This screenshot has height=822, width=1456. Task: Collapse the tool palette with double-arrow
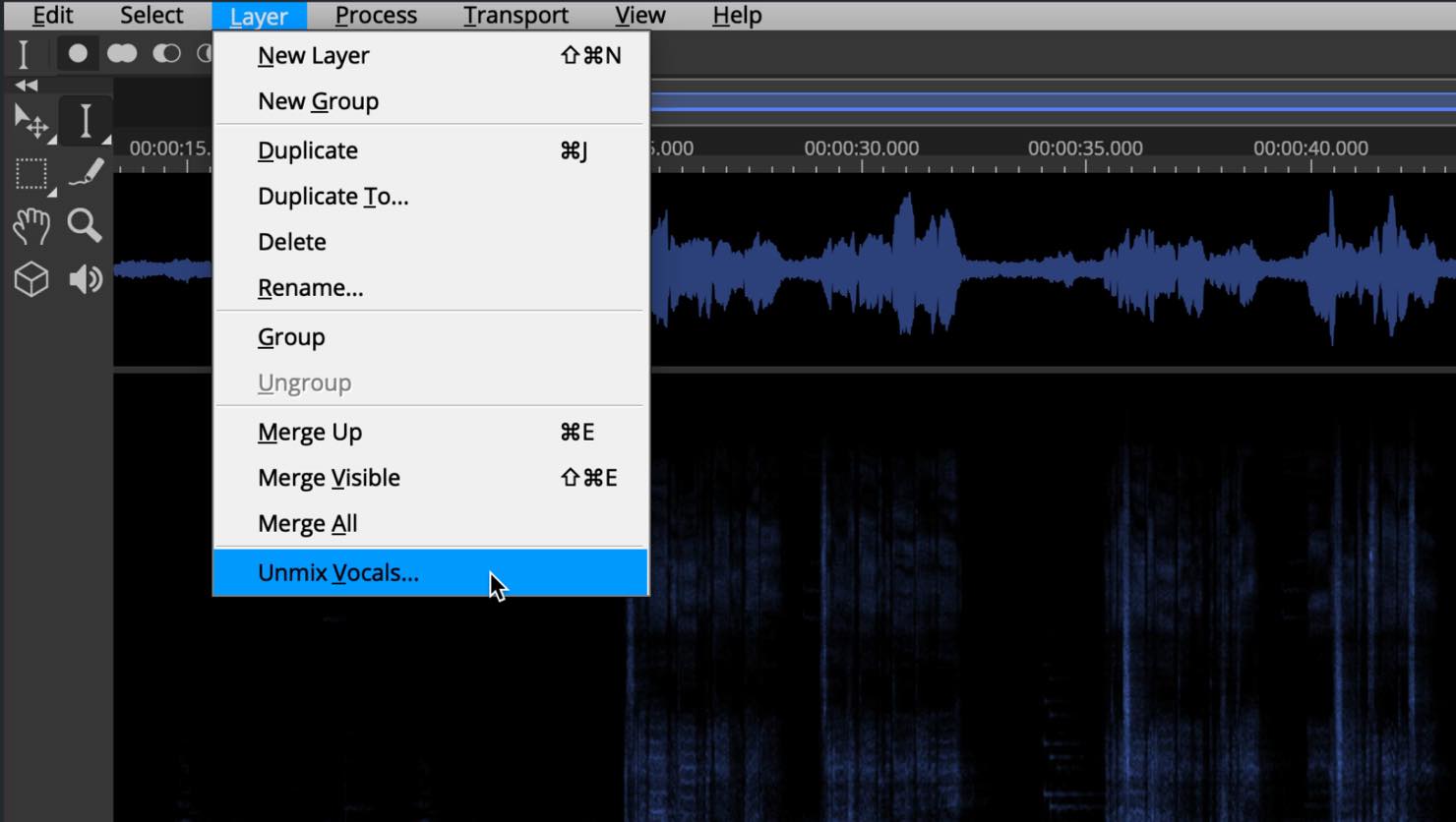(x=27, y=86)
